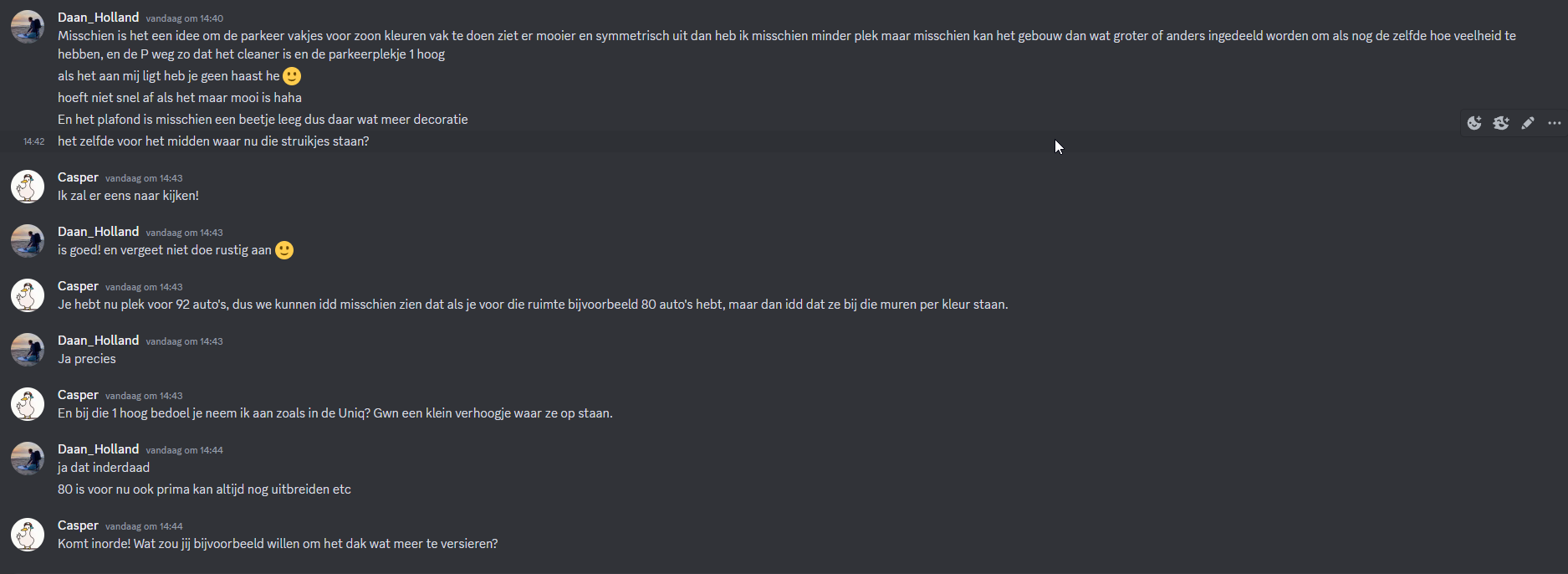Open Daan_Holland's avatar beside "is goed! en vergeet niet"
Viewport: 1568px width, 574px height.
tap(28, 241)
